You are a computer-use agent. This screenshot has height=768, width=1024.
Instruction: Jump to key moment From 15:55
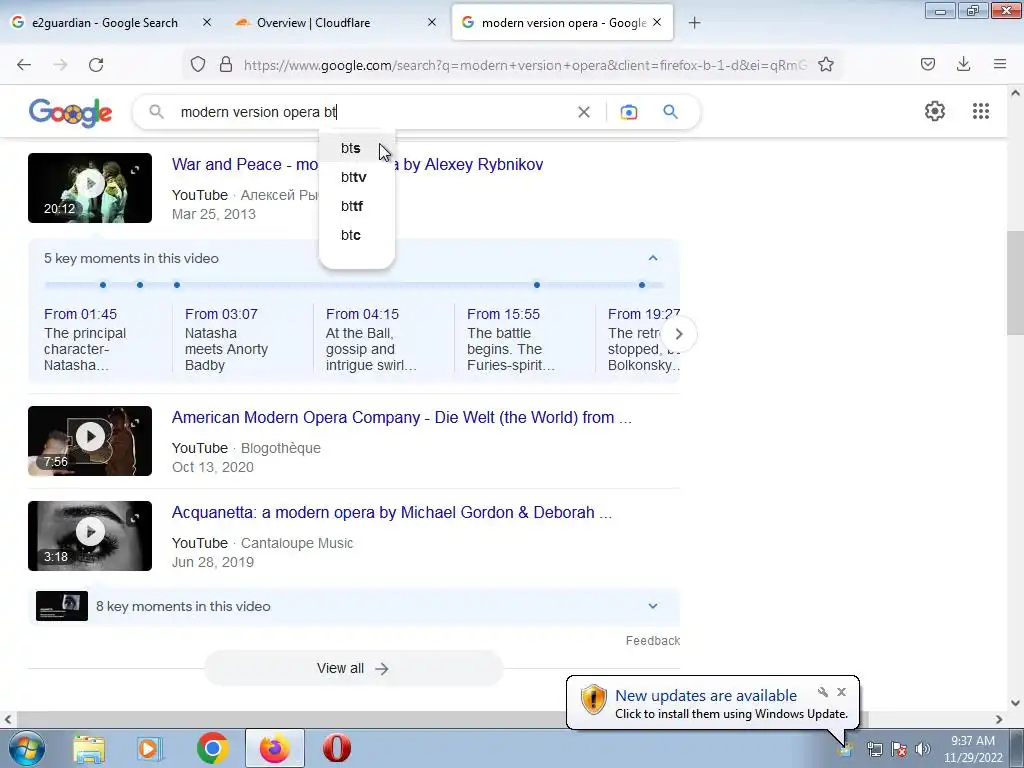click(504, 314)
